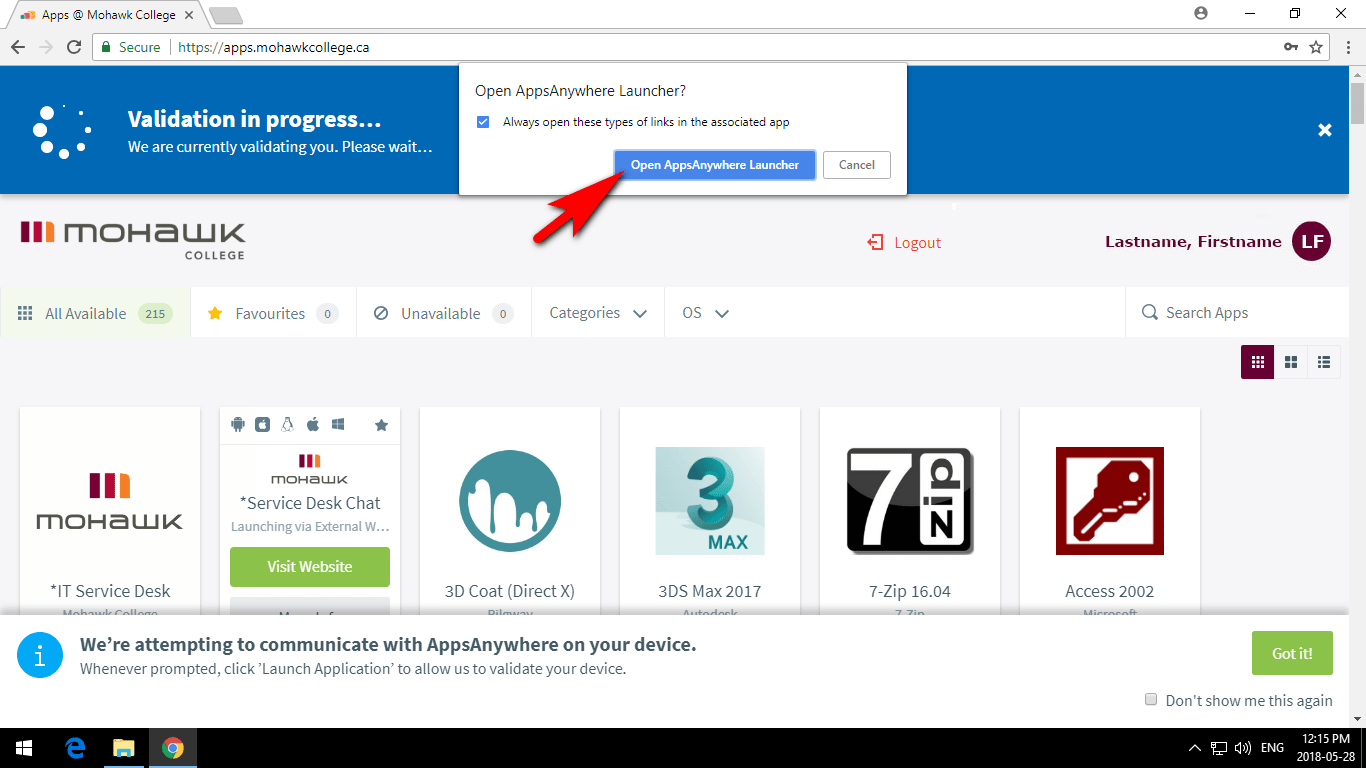Click Android icon on Service Desk Chat
Image resolution: width=1366 pixels, height=768 pixels.
tap(238, 424)
